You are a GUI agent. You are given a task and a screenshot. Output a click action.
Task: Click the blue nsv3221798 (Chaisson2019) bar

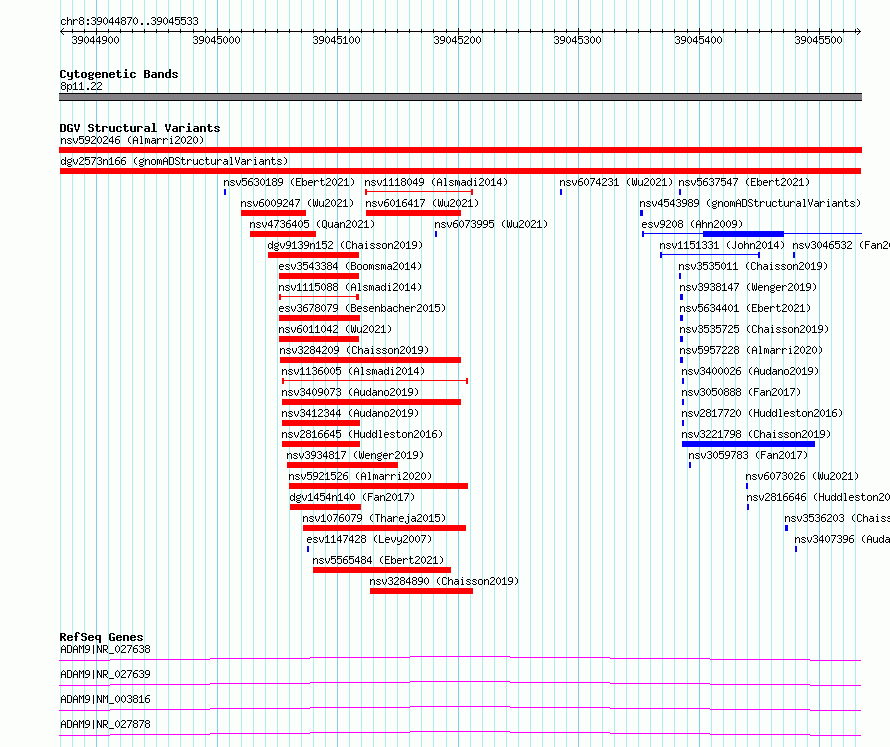click(748, 444)
